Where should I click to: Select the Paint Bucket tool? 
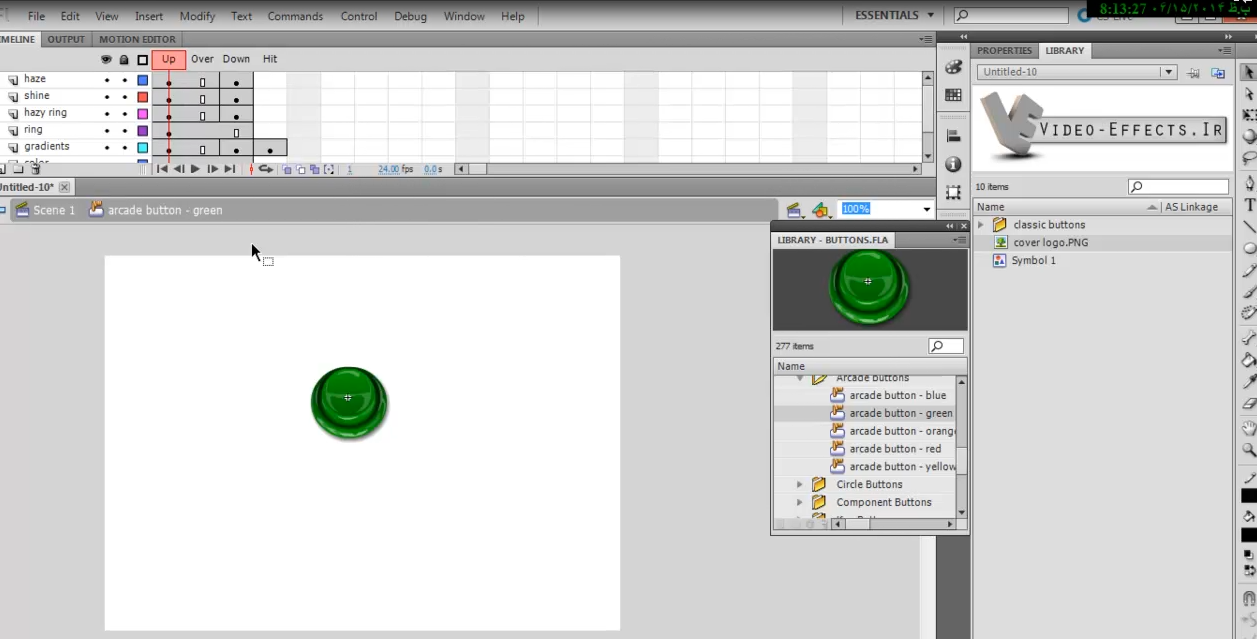1249,360
